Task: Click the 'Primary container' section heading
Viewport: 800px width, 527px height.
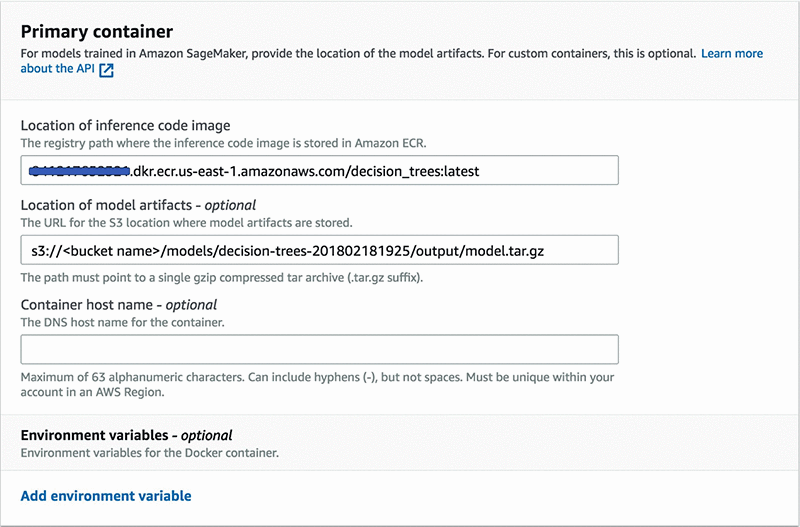Action: pos(97,31)
